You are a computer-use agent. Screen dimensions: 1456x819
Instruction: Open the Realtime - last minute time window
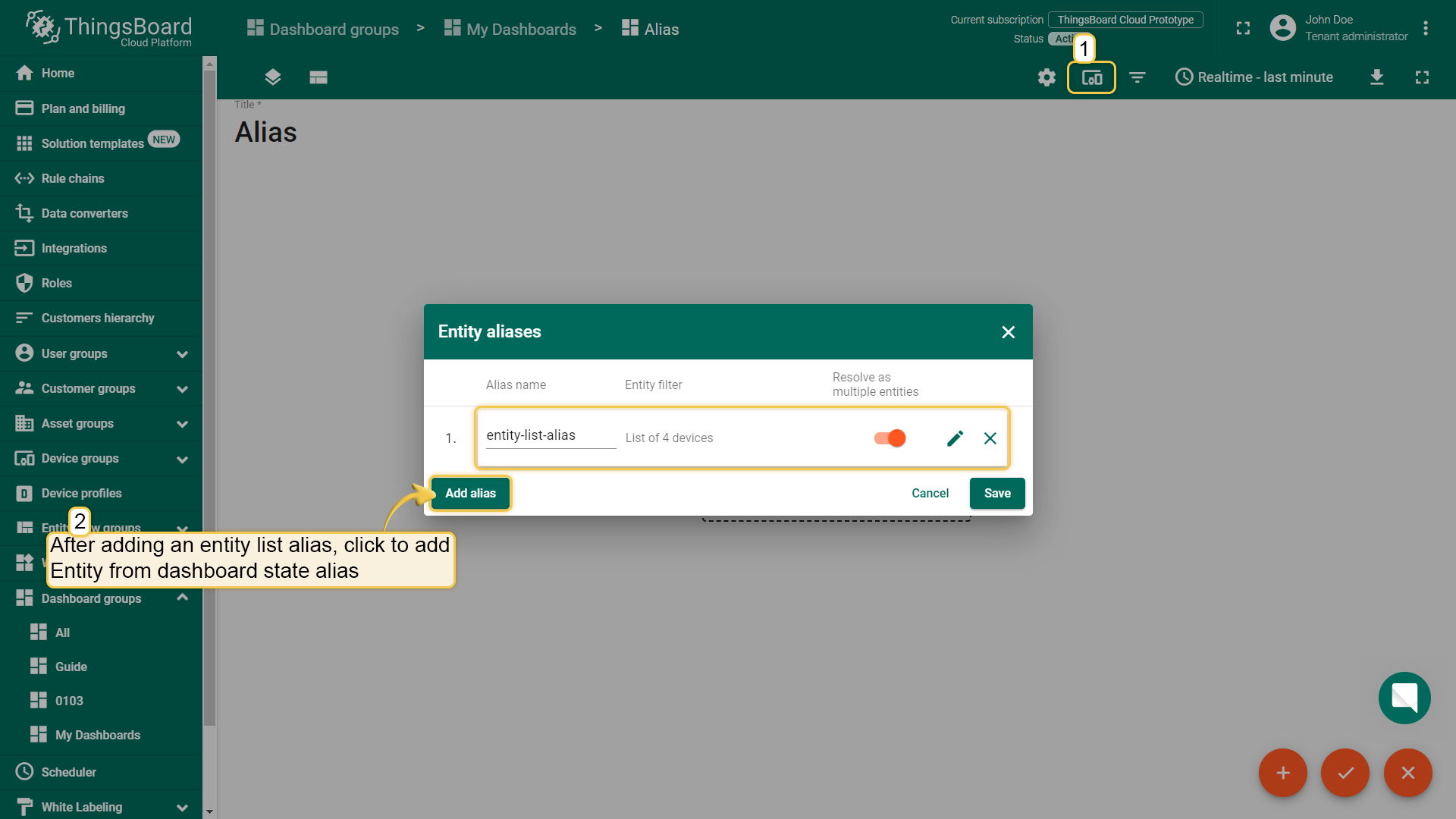click(1254, 77)
